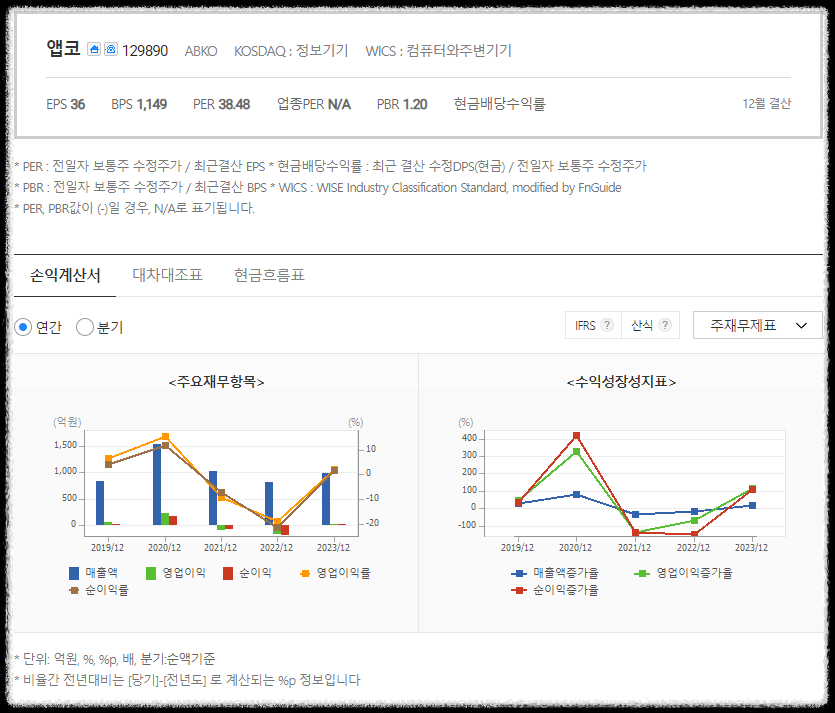Toggle the 매출액증가율 legend marker

[x=519, y=573]
